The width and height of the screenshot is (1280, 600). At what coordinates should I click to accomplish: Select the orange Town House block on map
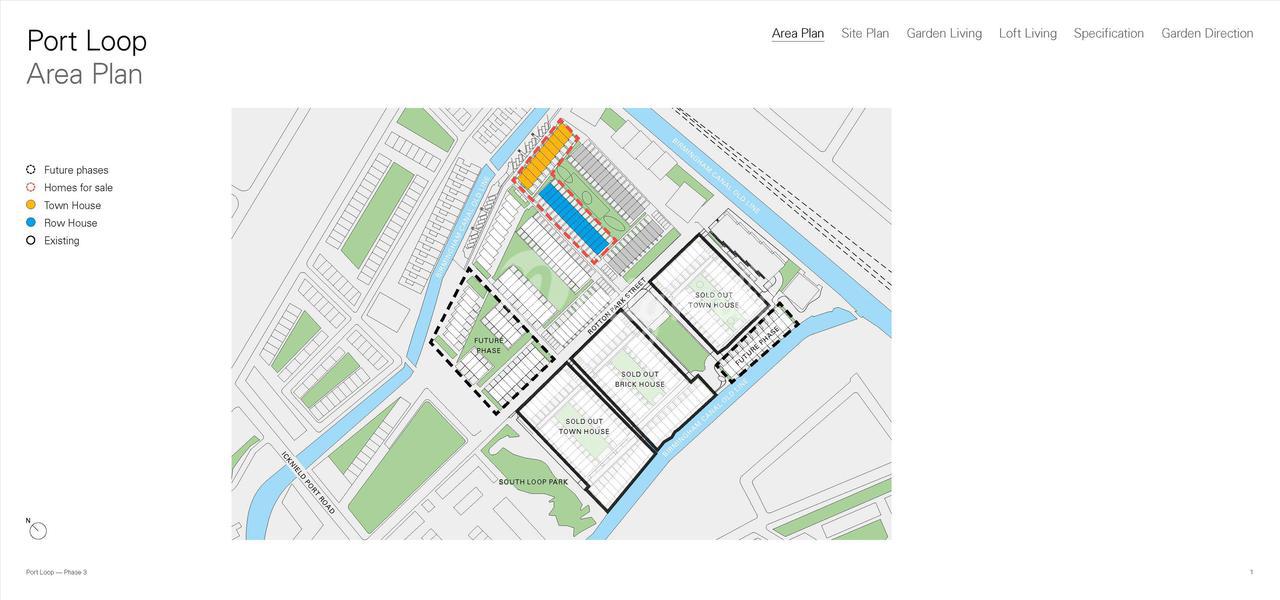[544, 156]
